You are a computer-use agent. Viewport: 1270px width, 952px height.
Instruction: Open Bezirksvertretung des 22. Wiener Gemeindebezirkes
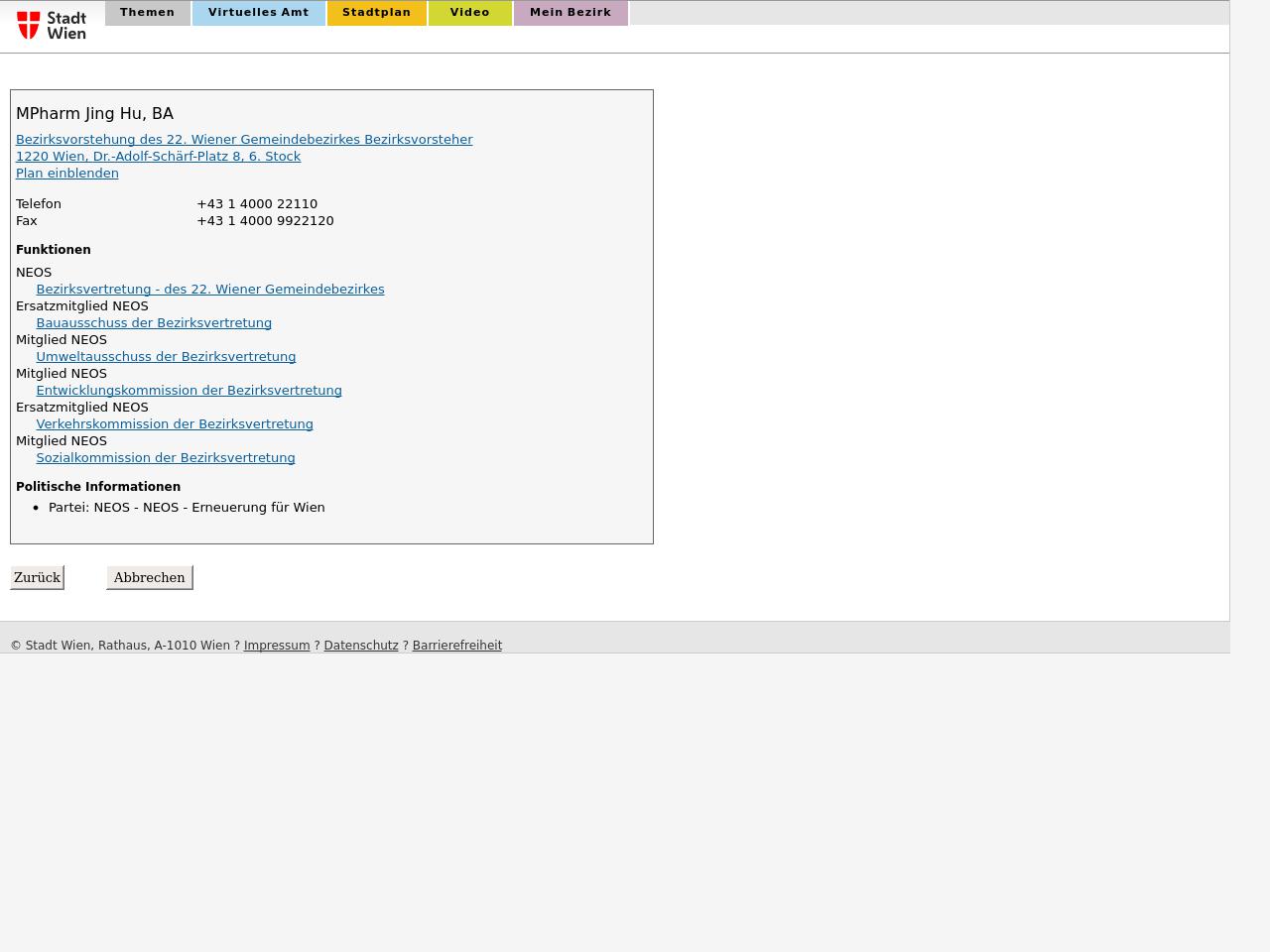[209, 290]
